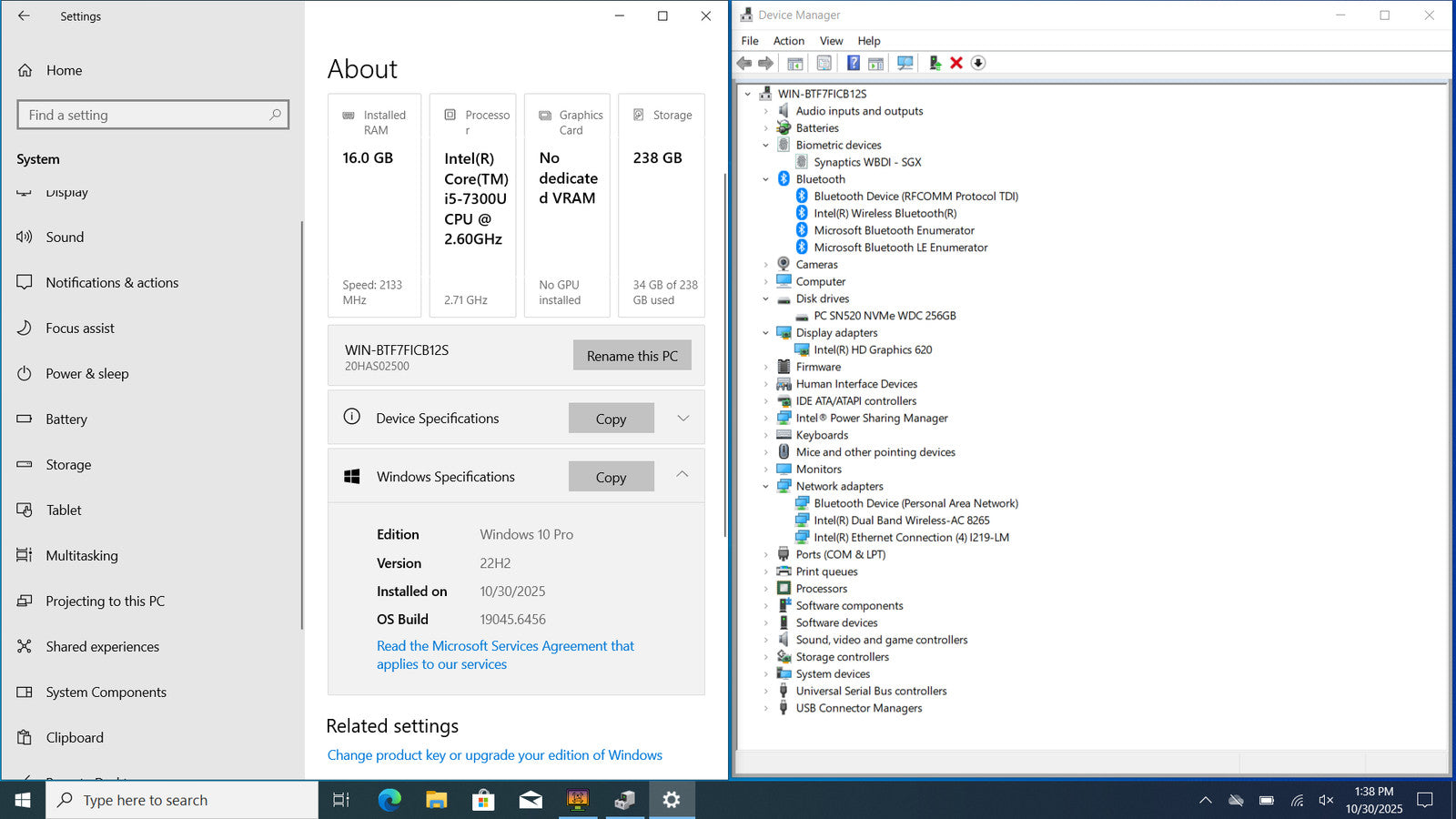Collapse Windows Specifications section chevron
The width and height of the screenshot is (1456, 819).
pyautogui.click(x=682, y=475)
